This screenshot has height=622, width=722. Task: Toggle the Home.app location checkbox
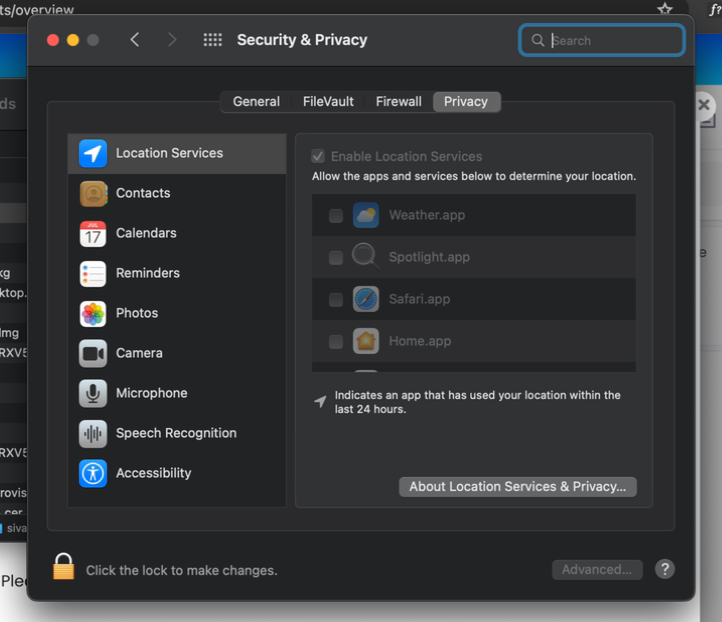point(336,342)
